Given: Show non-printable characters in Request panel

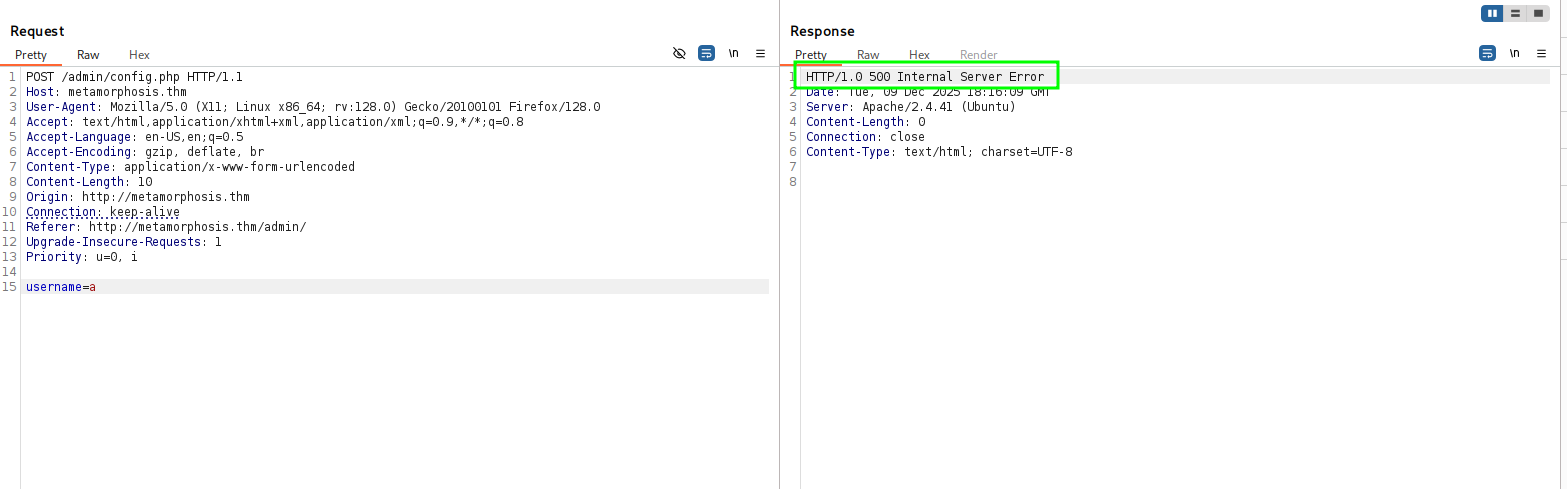Looking at the screenshot, I should click(x=733, y=53).
